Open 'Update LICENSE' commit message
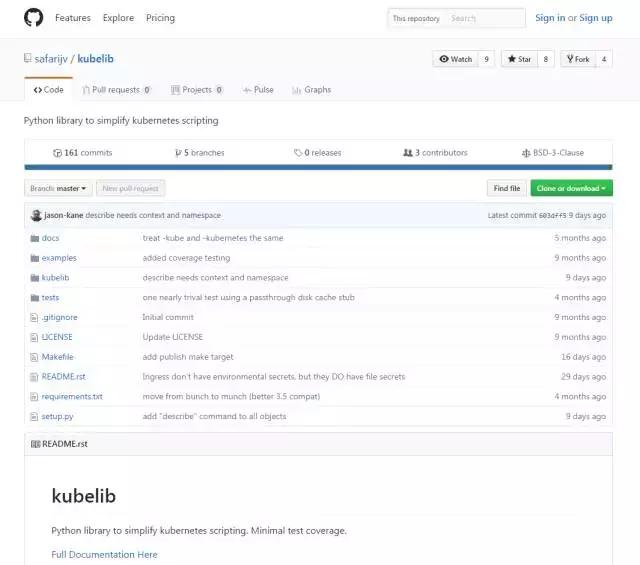640x565 pixels. 173,337
